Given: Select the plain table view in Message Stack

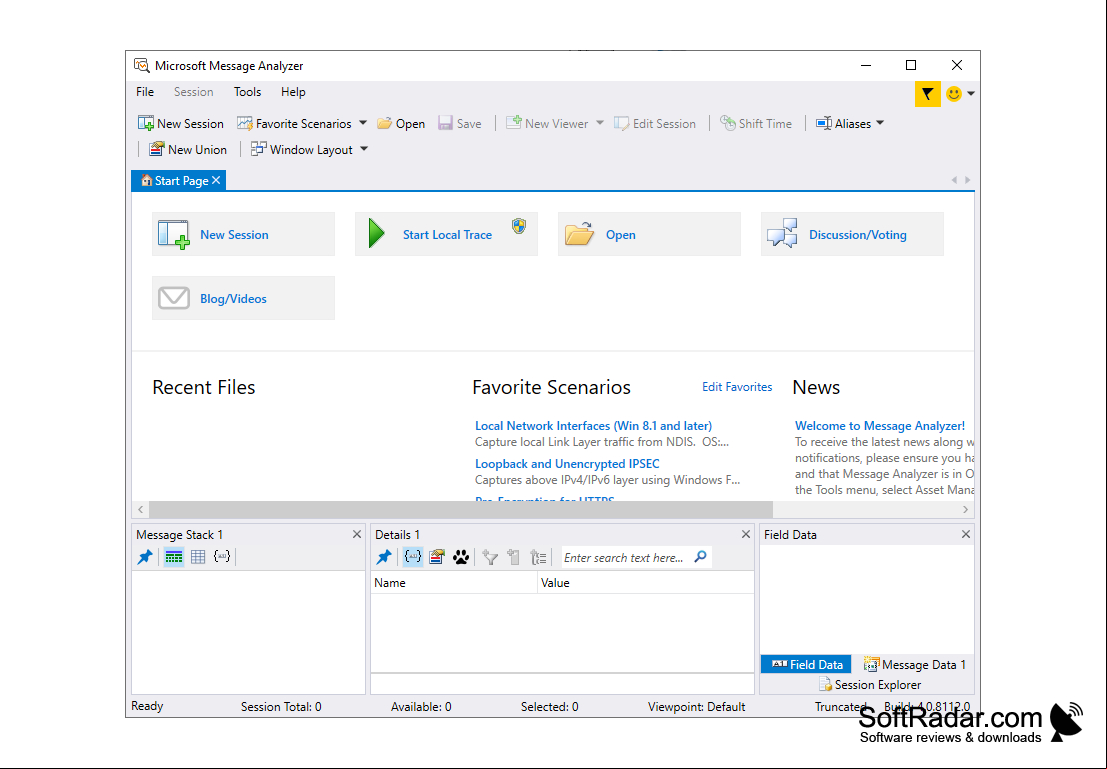Looking at the screenshot, I should 198,557.
